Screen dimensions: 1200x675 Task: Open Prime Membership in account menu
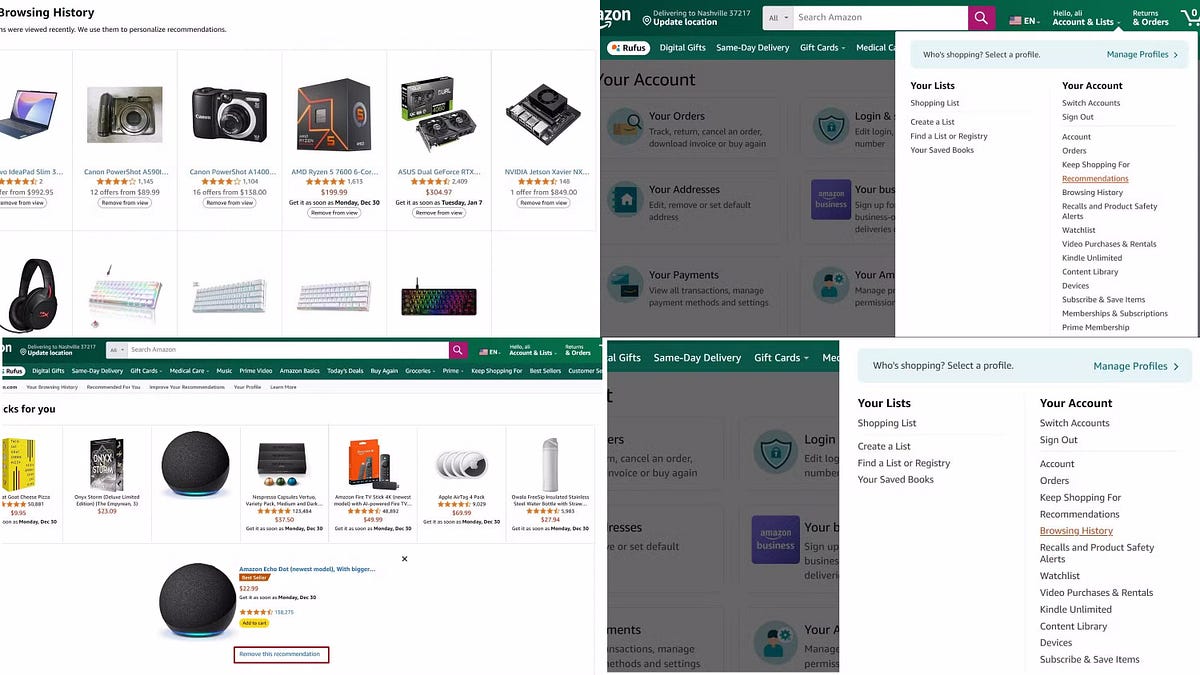[x=1095, y=328]
